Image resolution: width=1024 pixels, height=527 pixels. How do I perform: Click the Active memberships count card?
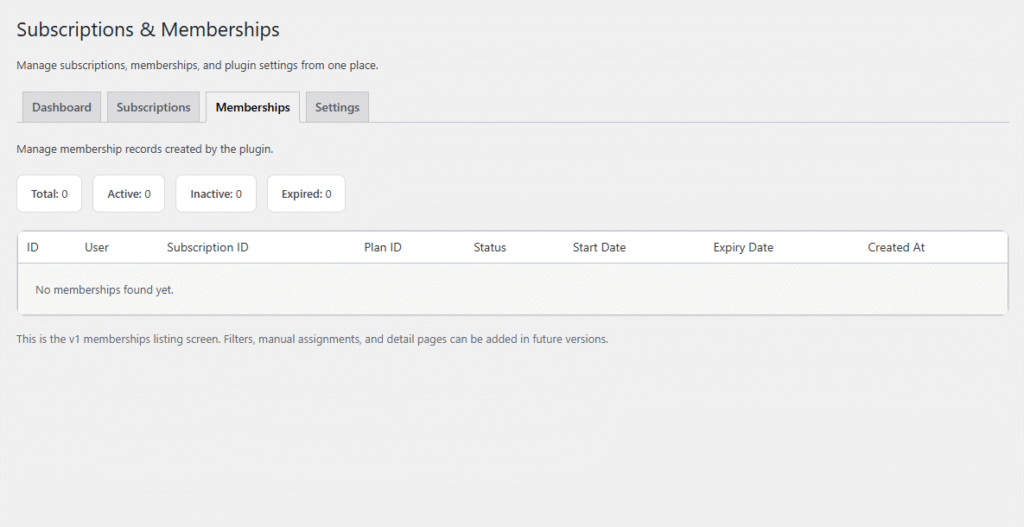[x=129, y=194]
